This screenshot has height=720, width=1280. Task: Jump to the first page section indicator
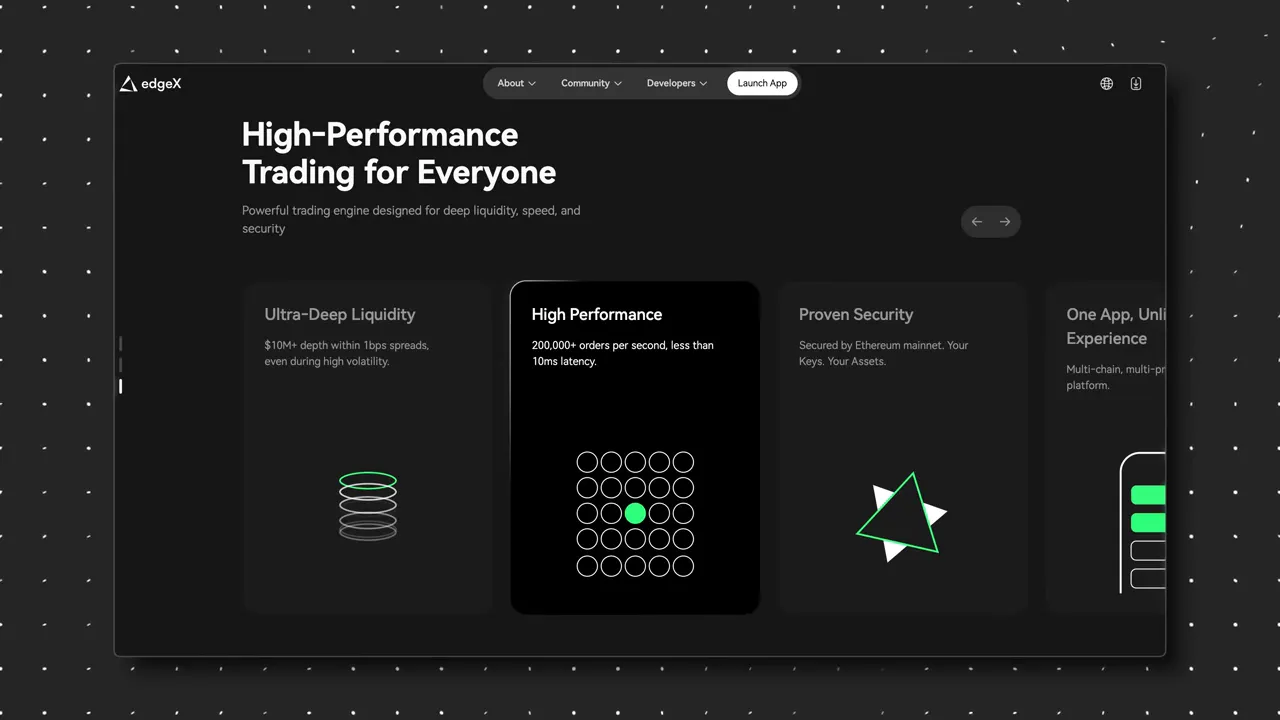[121, 344]
